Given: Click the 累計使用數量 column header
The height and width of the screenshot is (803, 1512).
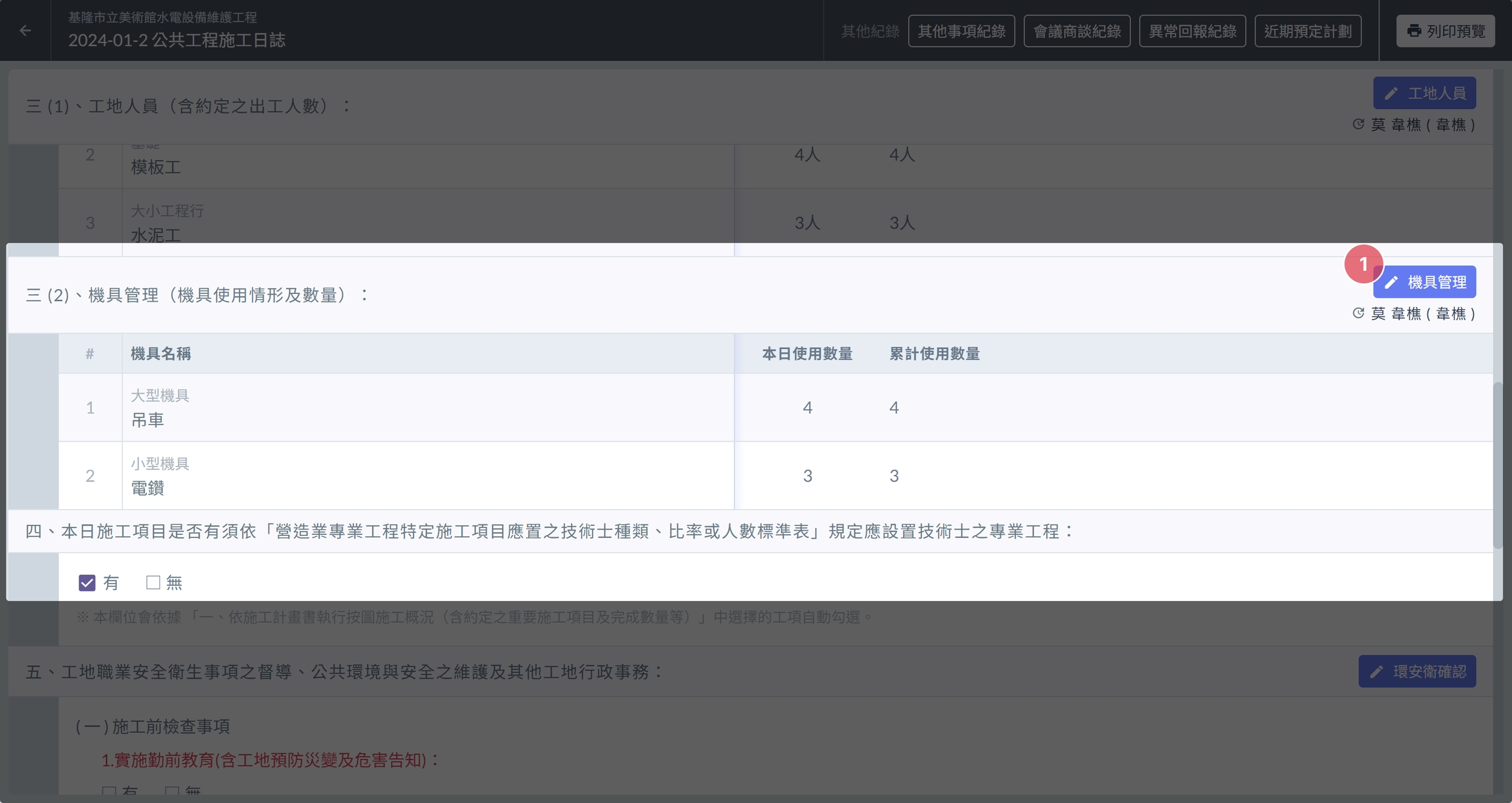Looking at the screenshot, I should pos(934,354).
